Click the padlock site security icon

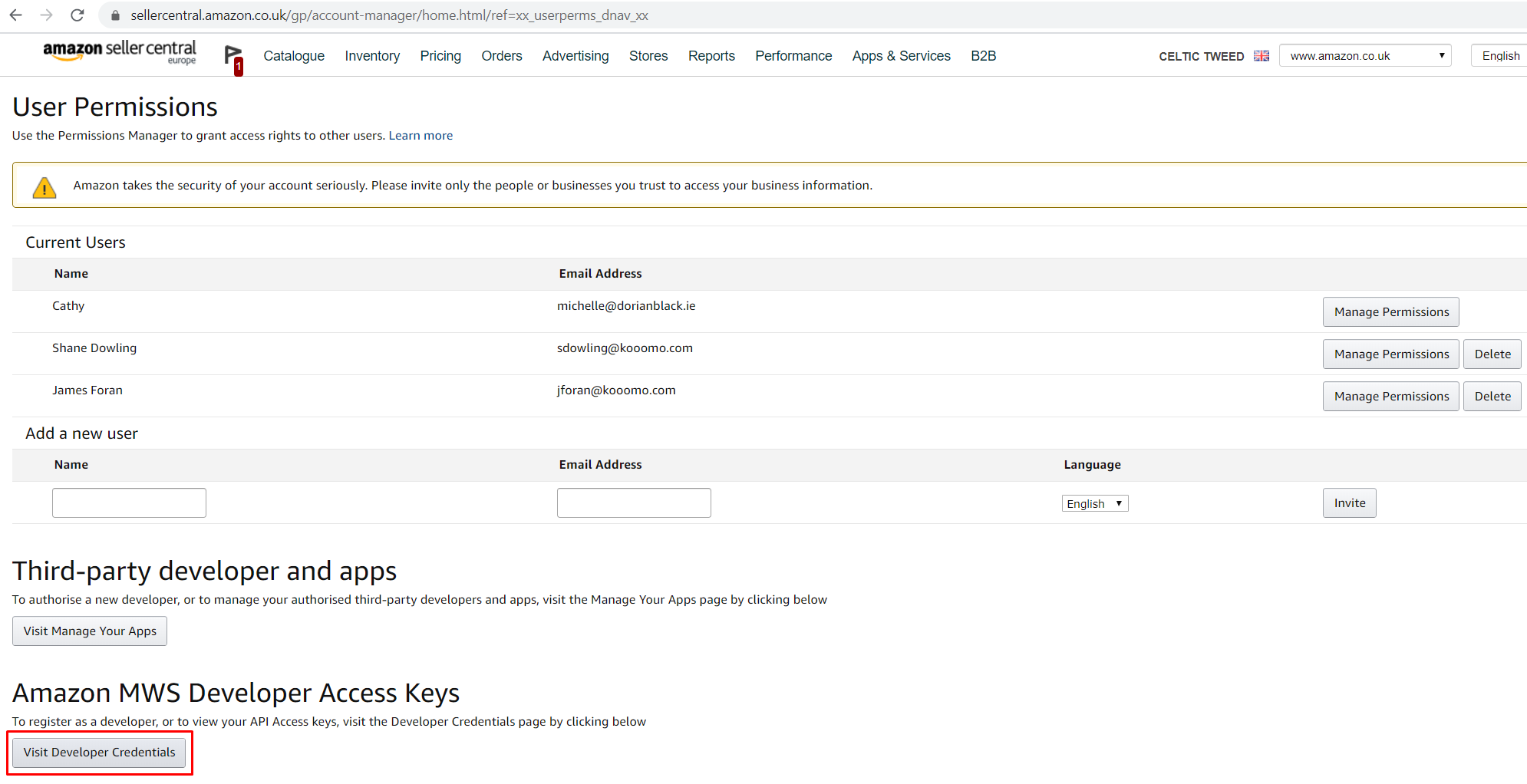pyautogui.click(x=116, y=15)
